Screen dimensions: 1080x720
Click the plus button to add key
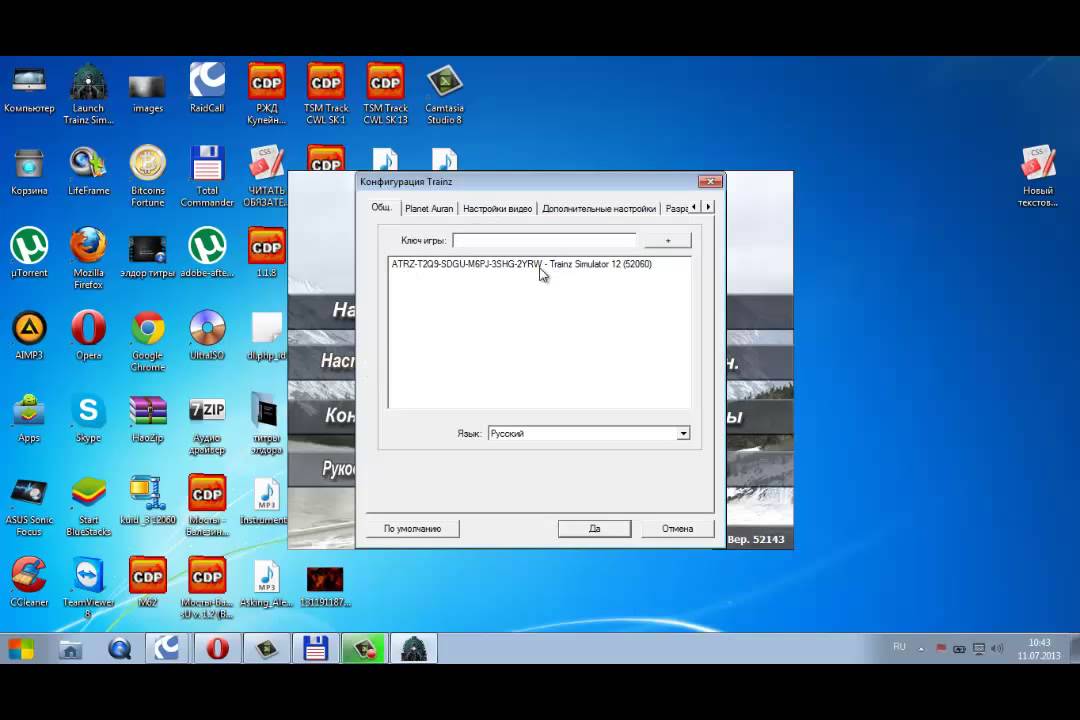667,240
